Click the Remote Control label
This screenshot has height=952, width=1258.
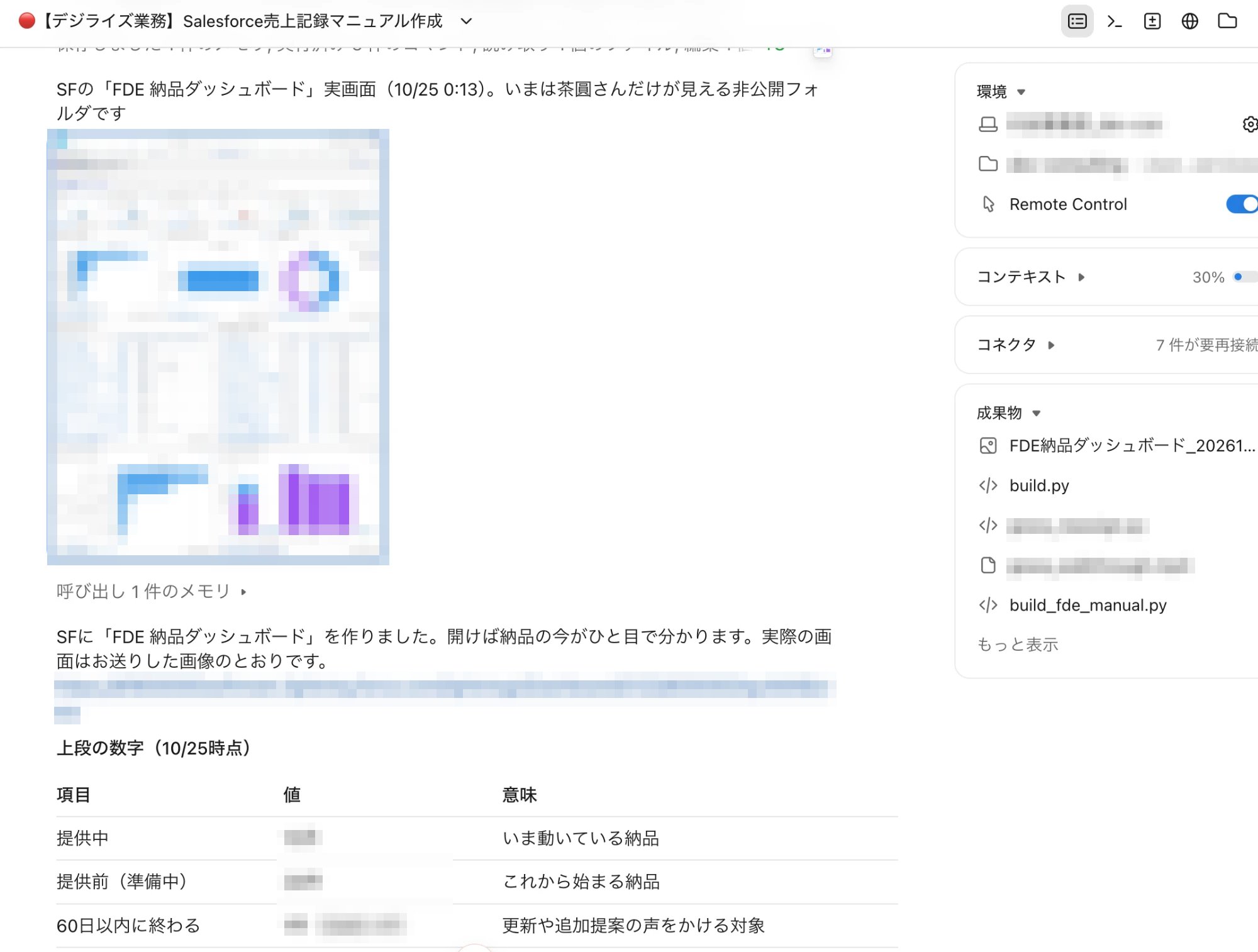pyautogui.click(x=1068, y=204)
